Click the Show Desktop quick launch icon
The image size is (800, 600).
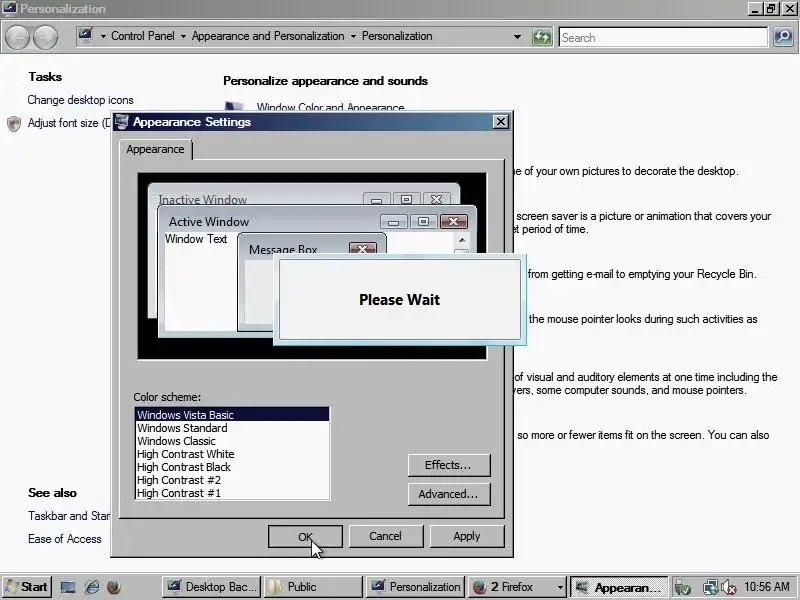[68, 587]
